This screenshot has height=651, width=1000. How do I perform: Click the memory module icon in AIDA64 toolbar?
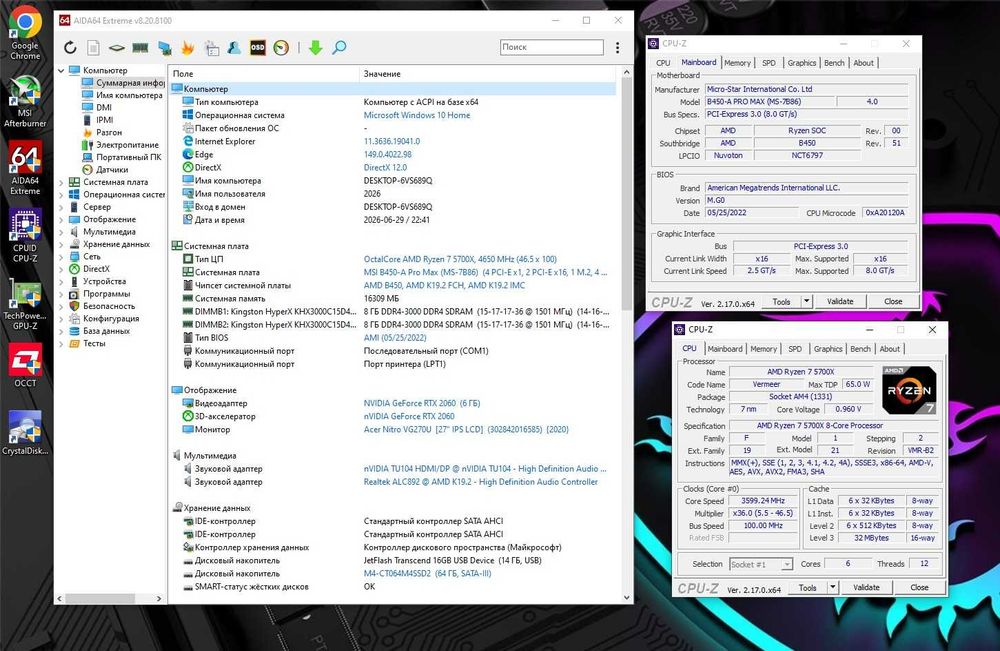point(140,48)
